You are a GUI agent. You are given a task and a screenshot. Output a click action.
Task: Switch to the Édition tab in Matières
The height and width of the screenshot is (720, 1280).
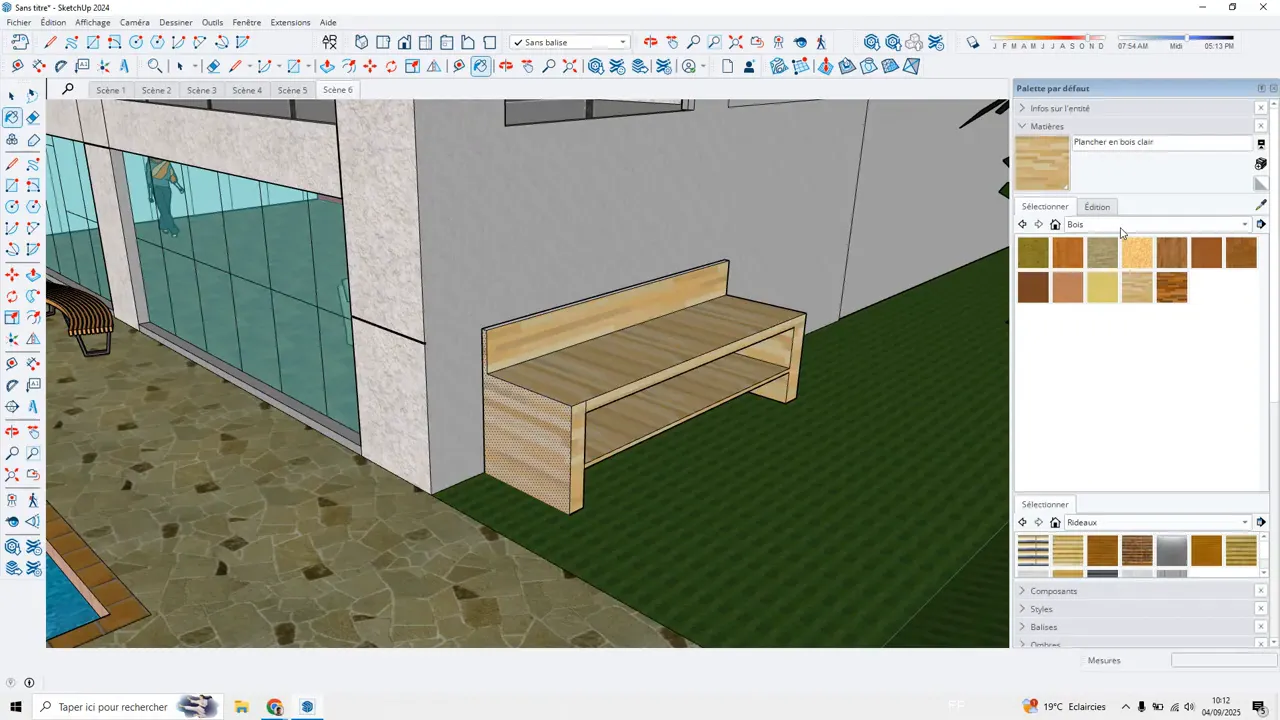(x=1097, y=207)
